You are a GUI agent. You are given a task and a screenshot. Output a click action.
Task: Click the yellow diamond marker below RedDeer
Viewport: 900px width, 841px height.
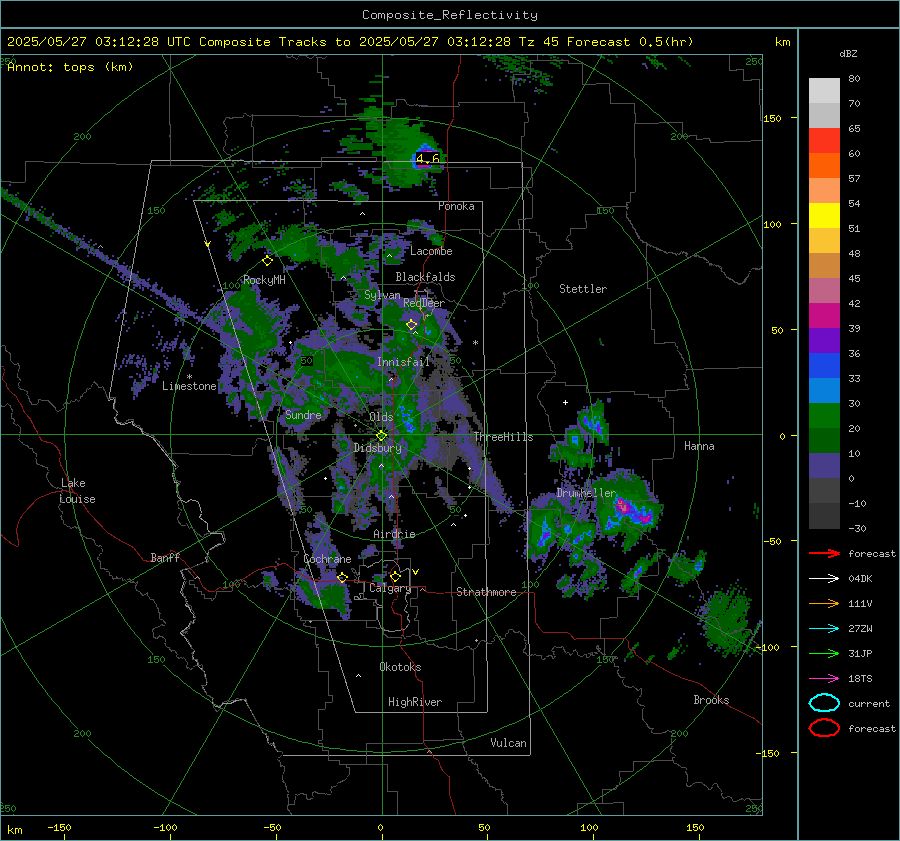tap(411, 325)
